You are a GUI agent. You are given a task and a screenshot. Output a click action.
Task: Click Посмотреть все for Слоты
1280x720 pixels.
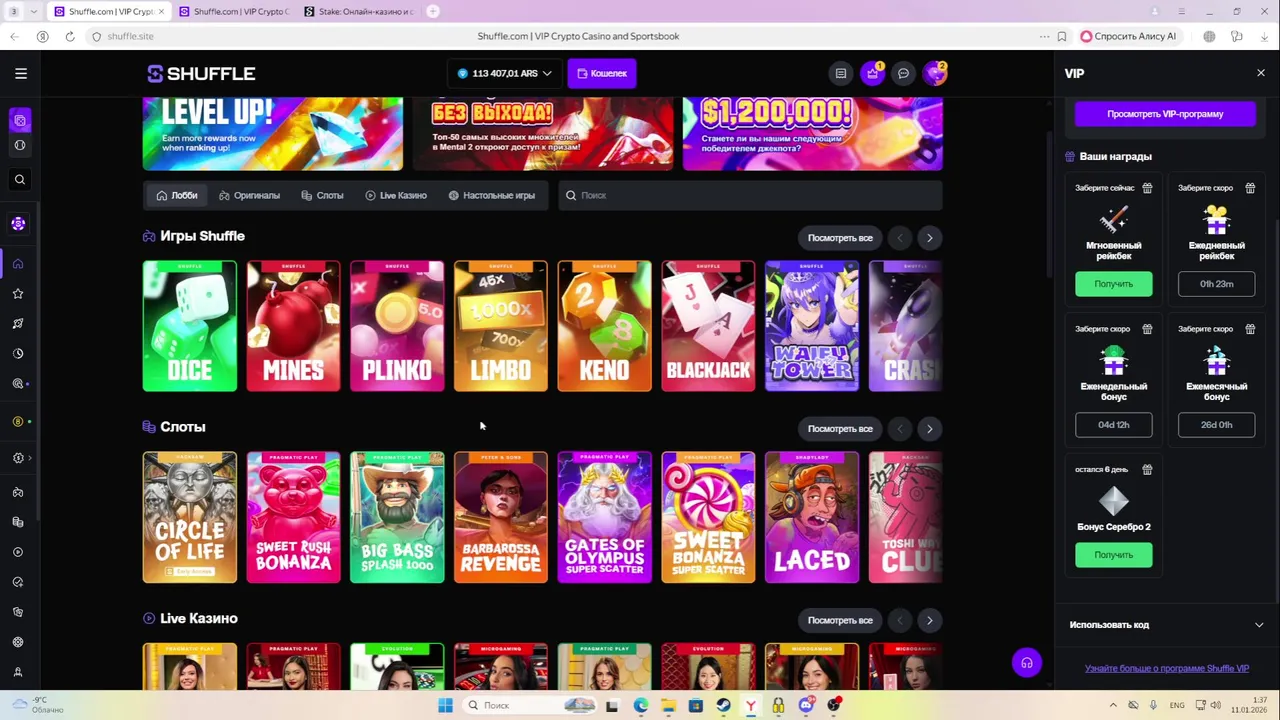pyautogui.click(x=840, y=429)
